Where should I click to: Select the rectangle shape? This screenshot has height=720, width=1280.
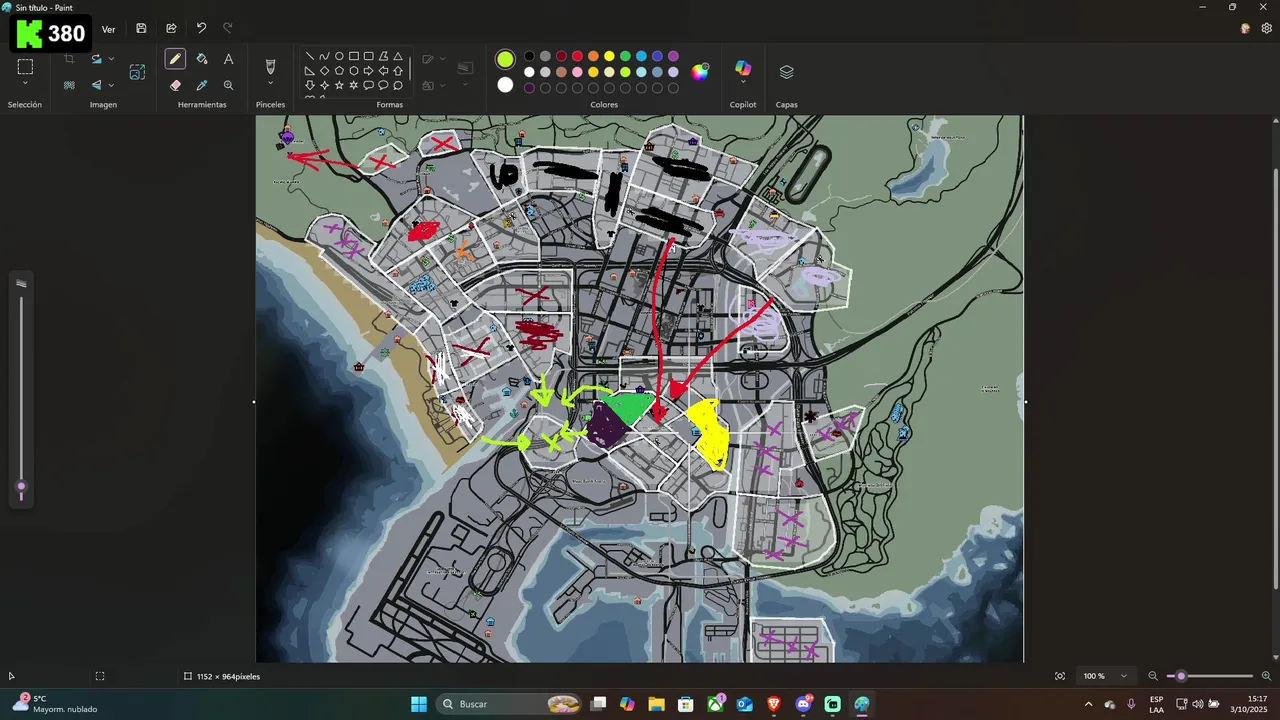coord(354,56)
